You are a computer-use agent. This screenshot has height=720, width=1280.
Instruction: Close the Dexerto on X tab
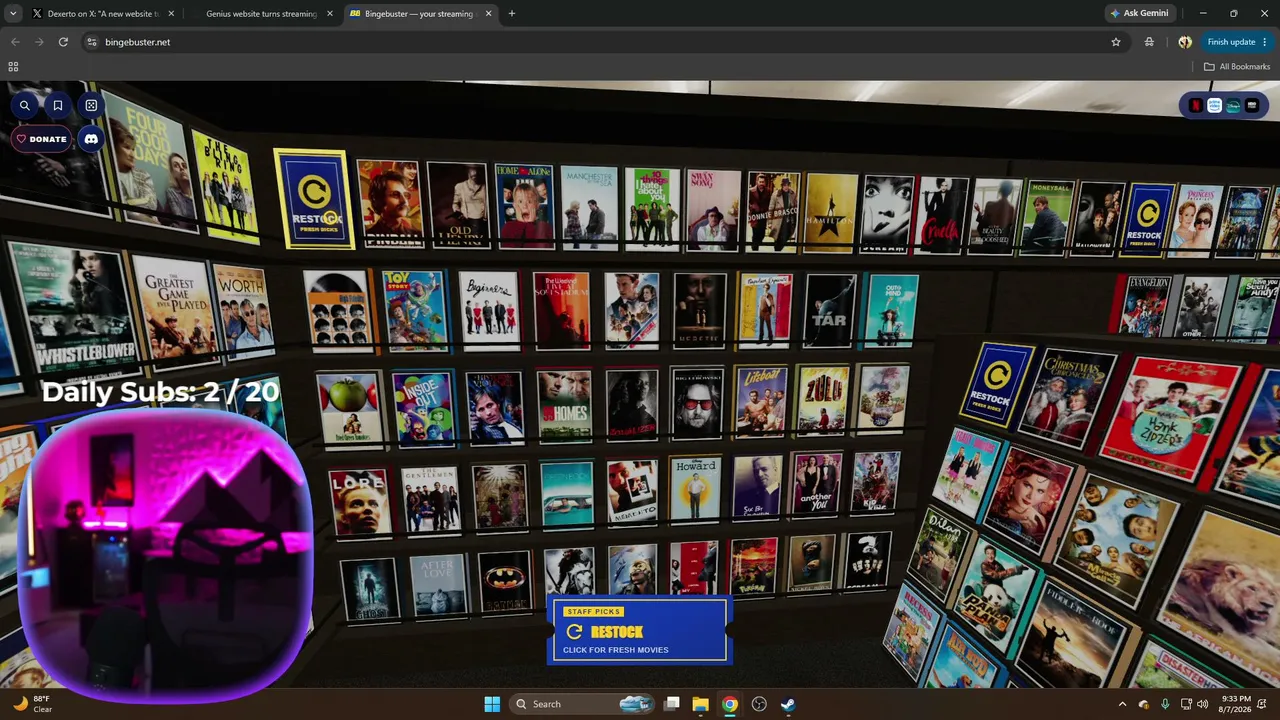click(x=171, y=14)
